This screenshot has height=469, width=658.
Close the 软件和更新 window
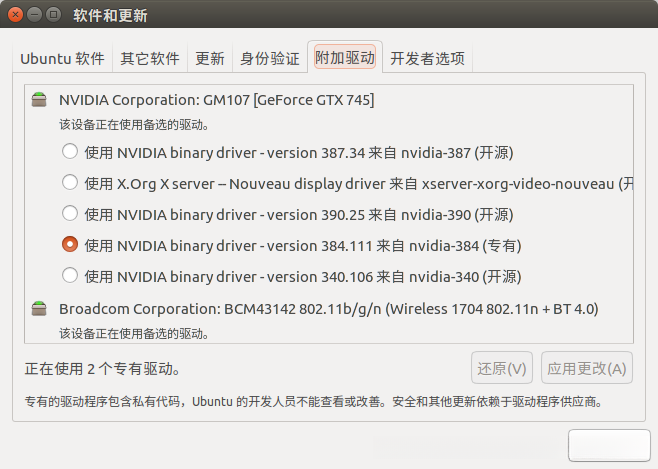click(17, 16)
